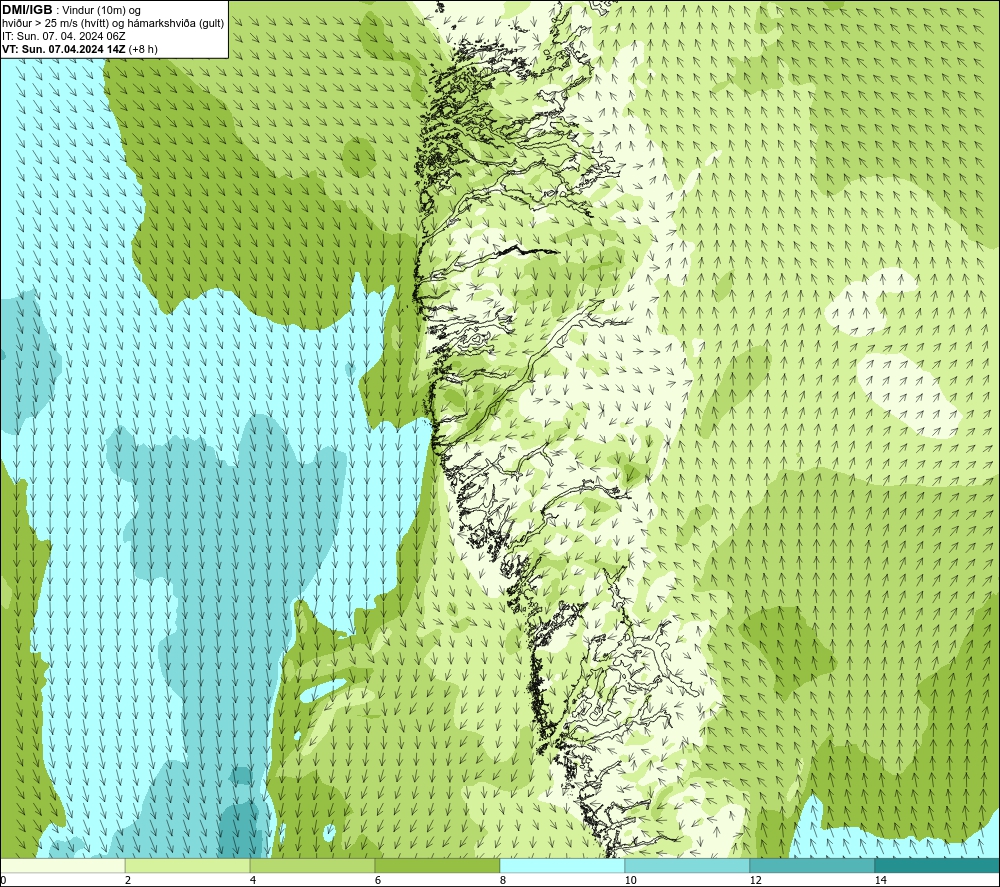Click the darkest teal 14+ m/s swatch
The width and height of the screenshot is (1000, 887).
[938, 866]
